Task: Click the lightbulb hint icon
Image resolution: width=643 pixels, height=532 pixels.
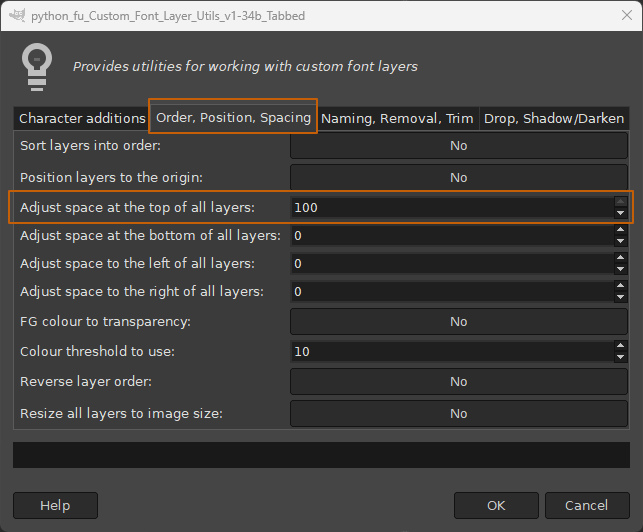Action: [37, 67]
